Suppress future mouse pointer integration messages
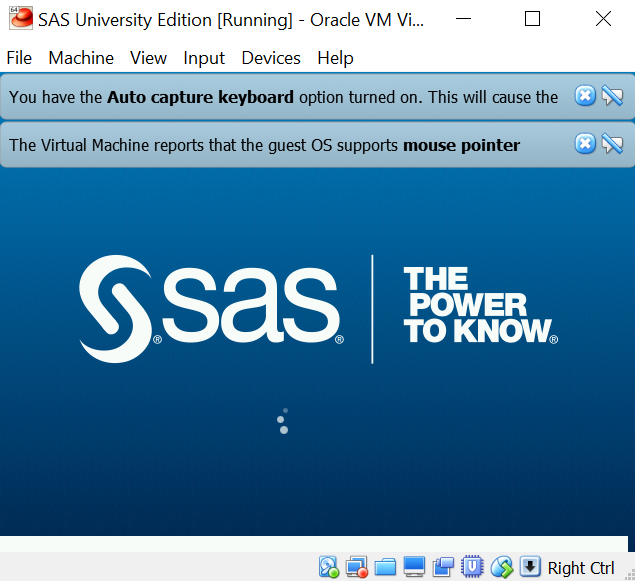The width and height of the screenshot is (635, 581). [612, 144]
